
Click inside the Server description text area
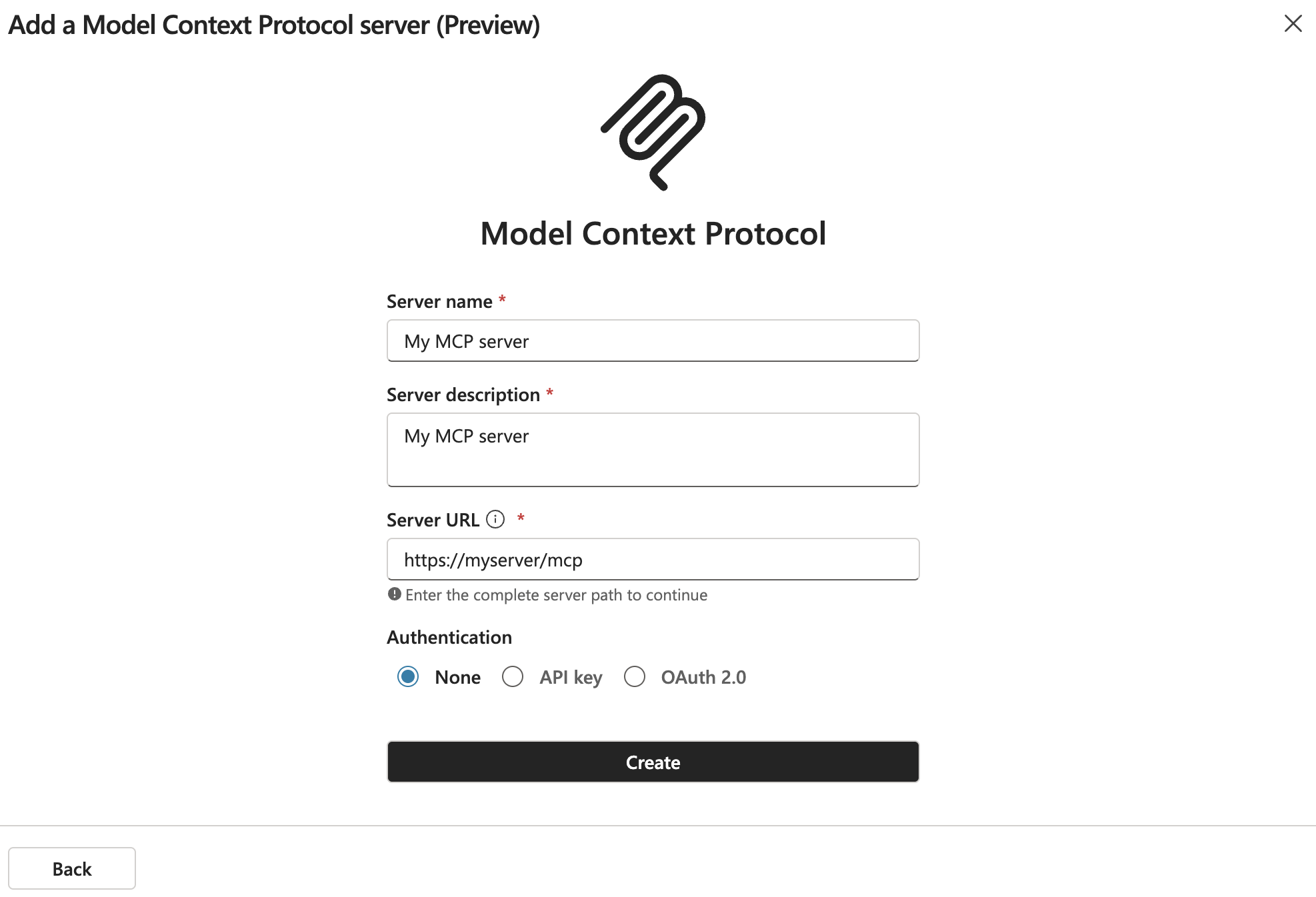(653, 450)
